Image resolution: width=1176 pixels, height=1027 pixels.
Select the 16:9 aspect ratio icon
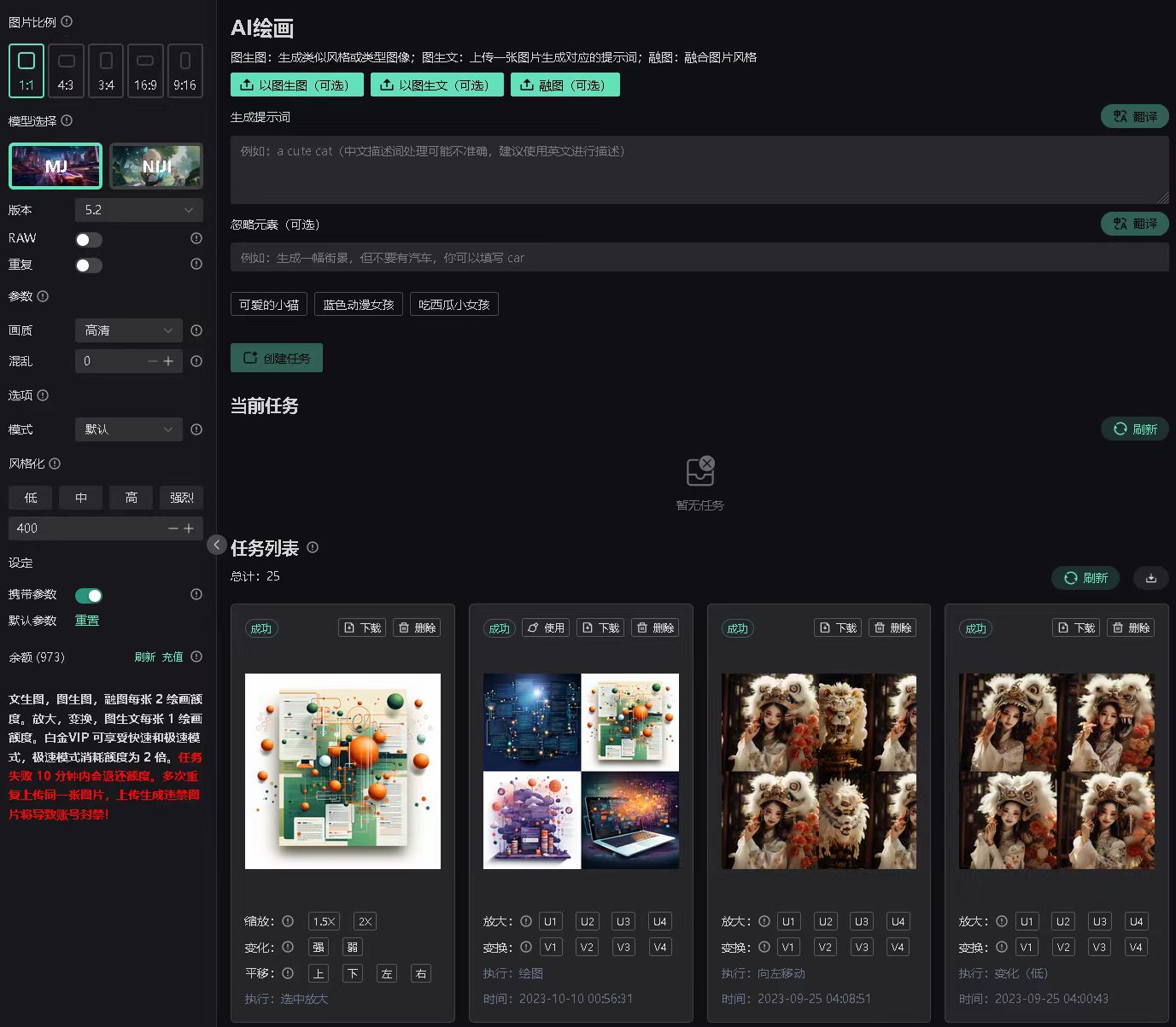point(145,70)
